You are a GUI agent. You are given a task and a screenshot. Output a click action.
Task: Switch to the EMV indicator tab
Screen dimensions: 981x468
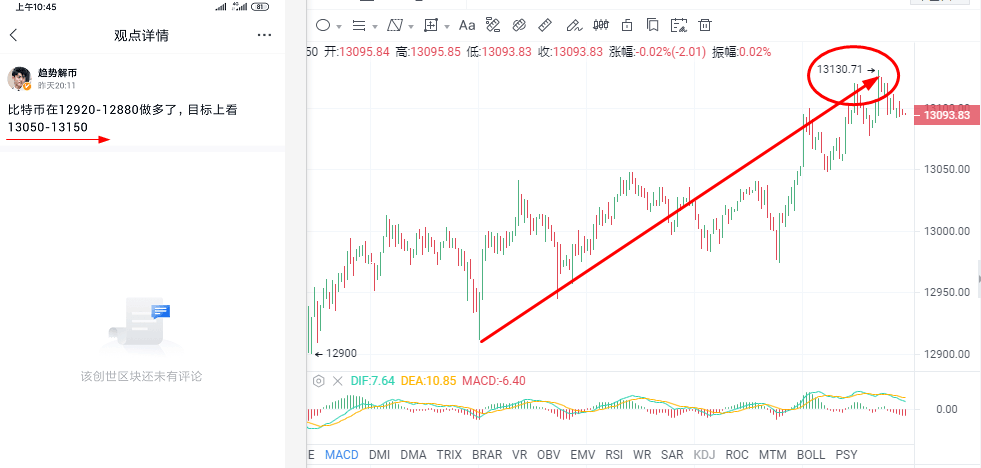[582, 455]
